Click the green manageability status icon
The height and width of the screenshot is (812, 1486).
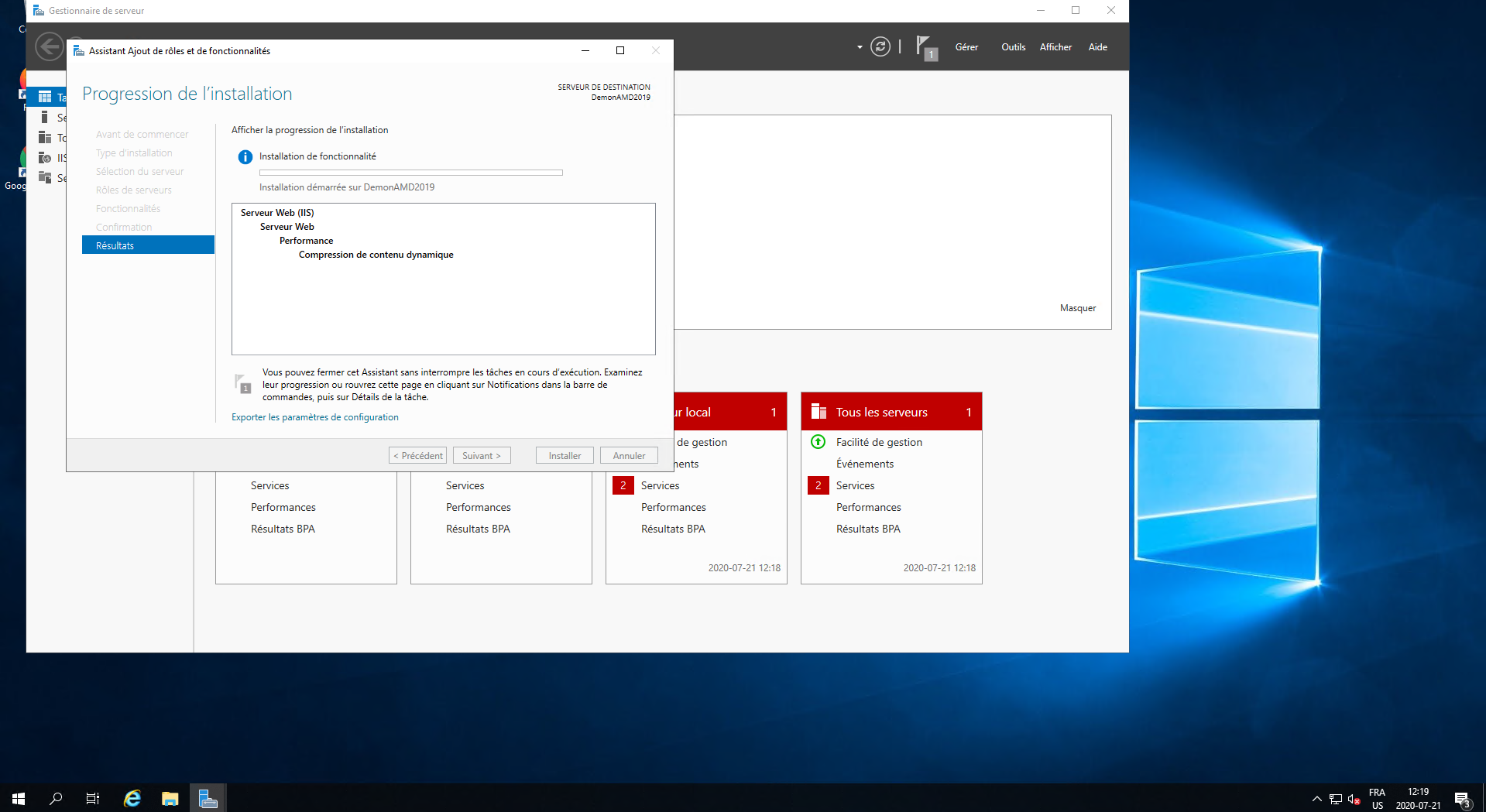click(818, 442)
